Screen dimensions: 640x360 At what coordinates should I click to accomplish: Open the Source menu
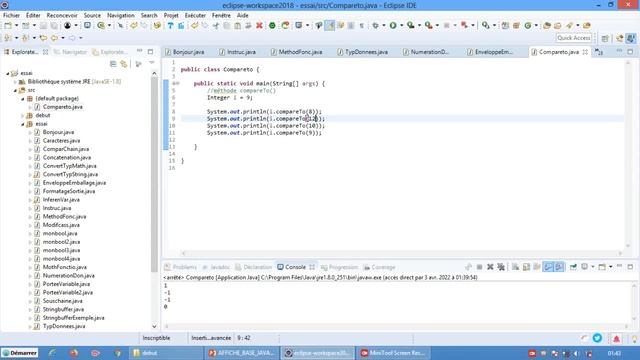92,15
